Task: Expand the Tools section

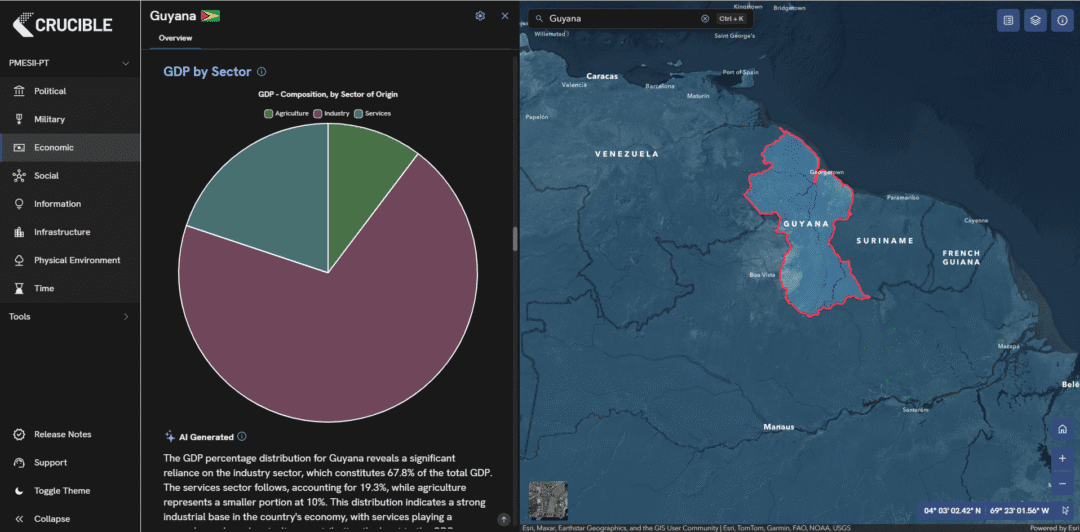Action: coord(125,317)
